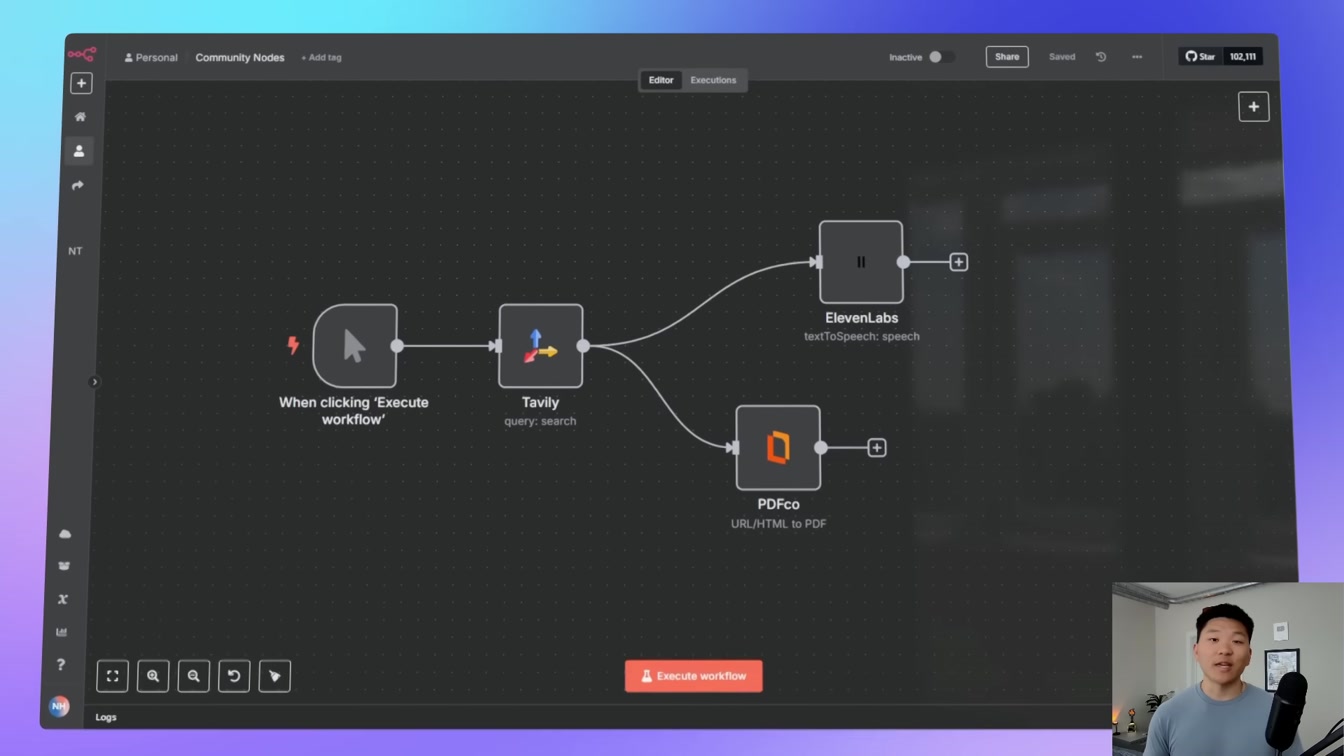Select the manual trigger cursor node
The width and height of the screenshot is (1344, 756).
point(355,346)
